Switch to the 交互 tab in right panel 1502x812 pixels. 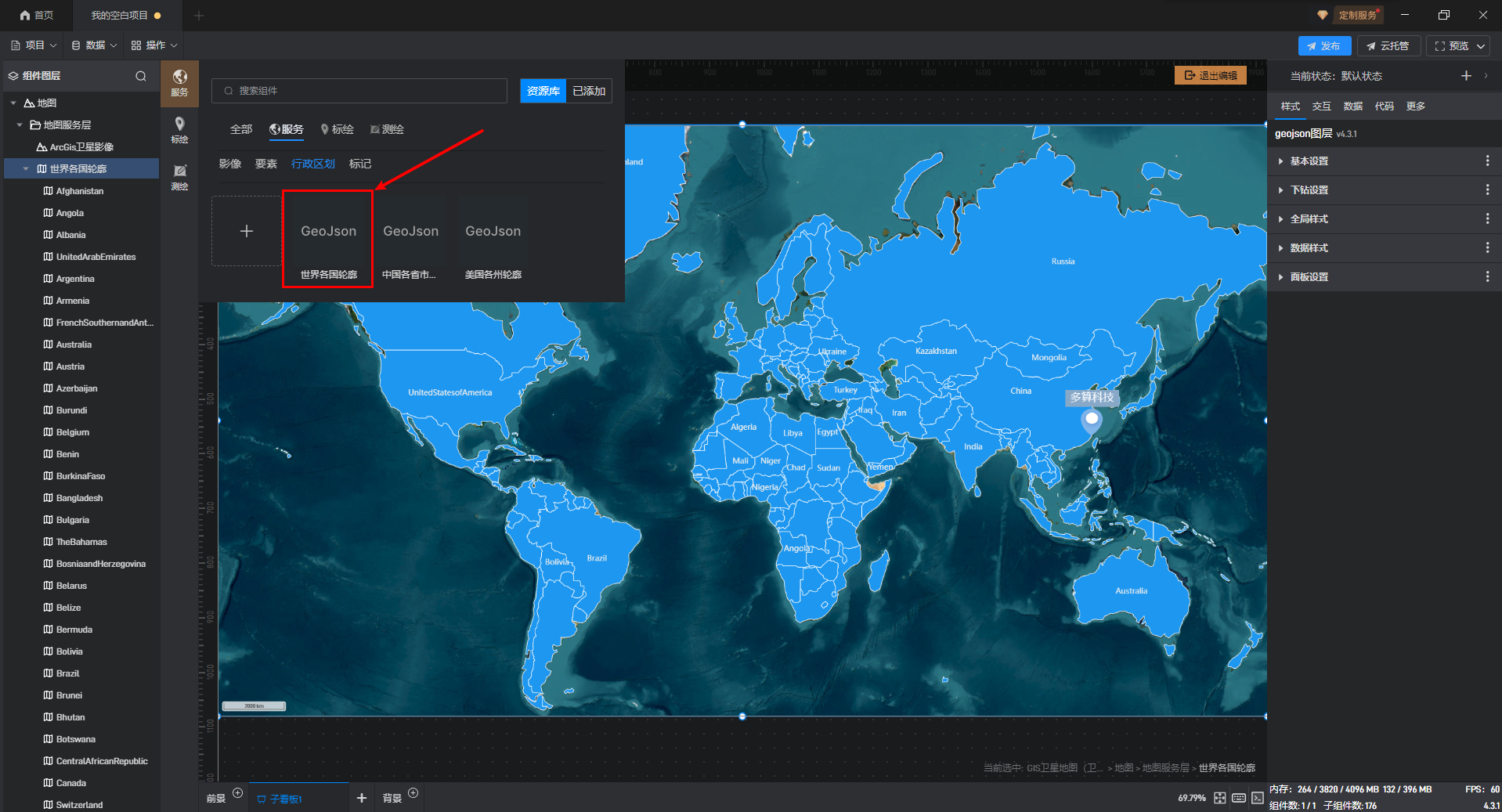click(1321, 106)
